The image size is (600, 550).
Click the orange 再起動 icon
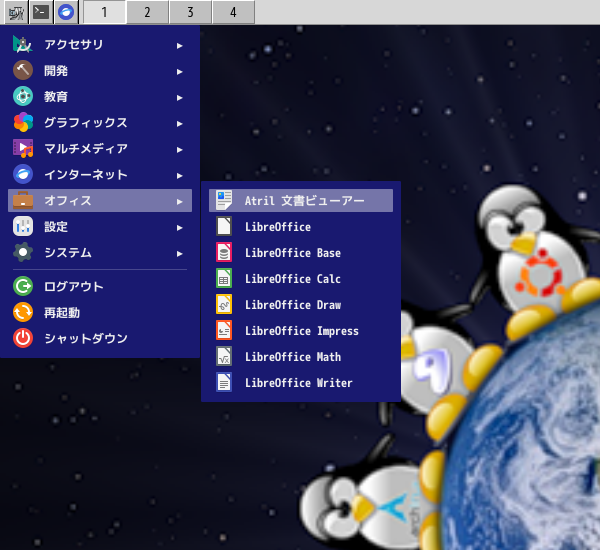click(23, 312)
